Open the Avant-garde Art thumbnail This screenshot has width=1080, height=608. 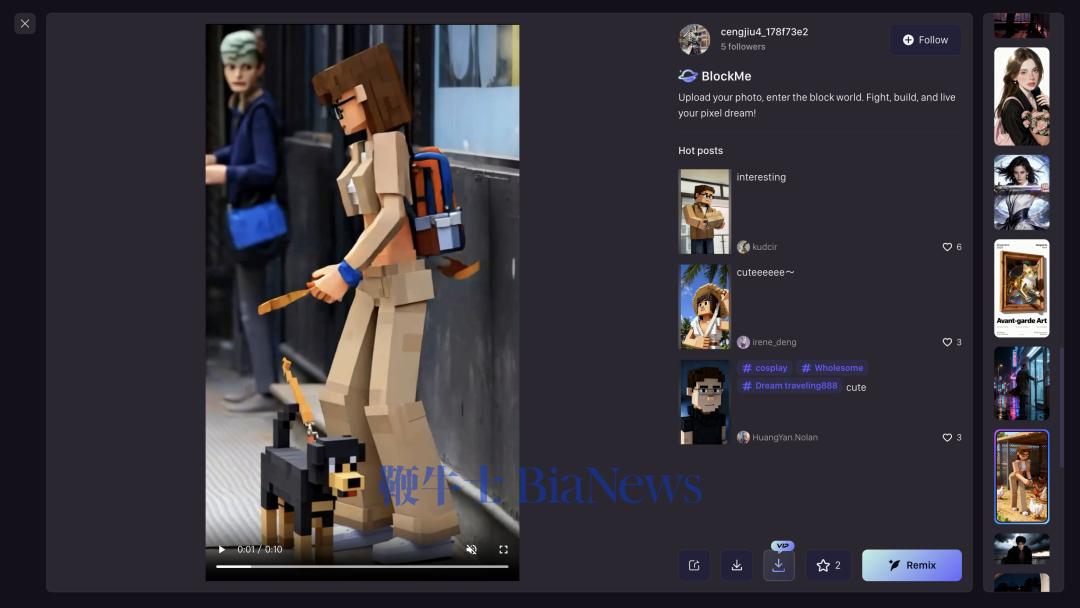tap(1021, 288)
